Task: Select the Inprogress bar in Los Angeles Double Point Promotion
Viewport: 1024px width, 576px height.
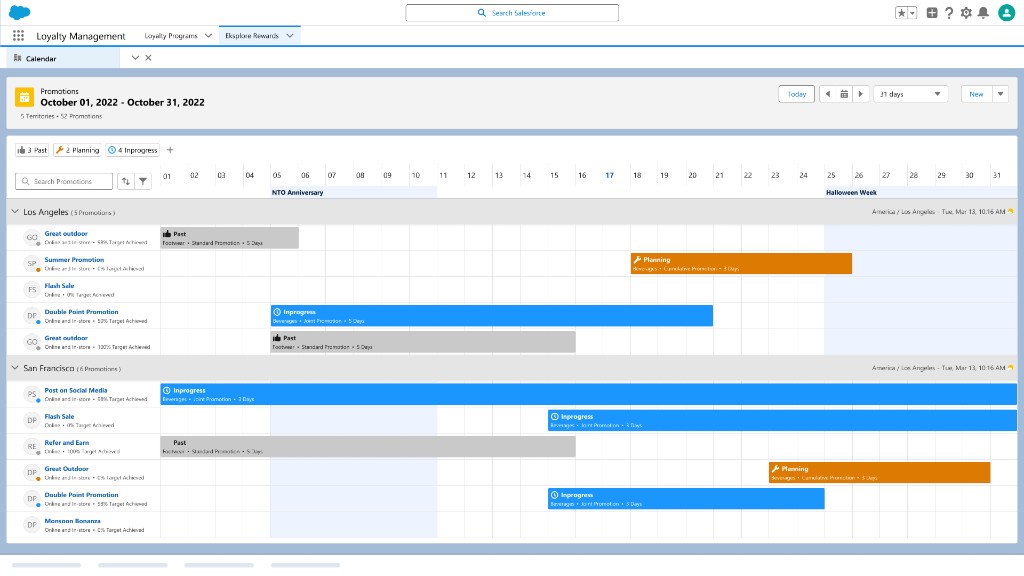Action: coord(492,316)
